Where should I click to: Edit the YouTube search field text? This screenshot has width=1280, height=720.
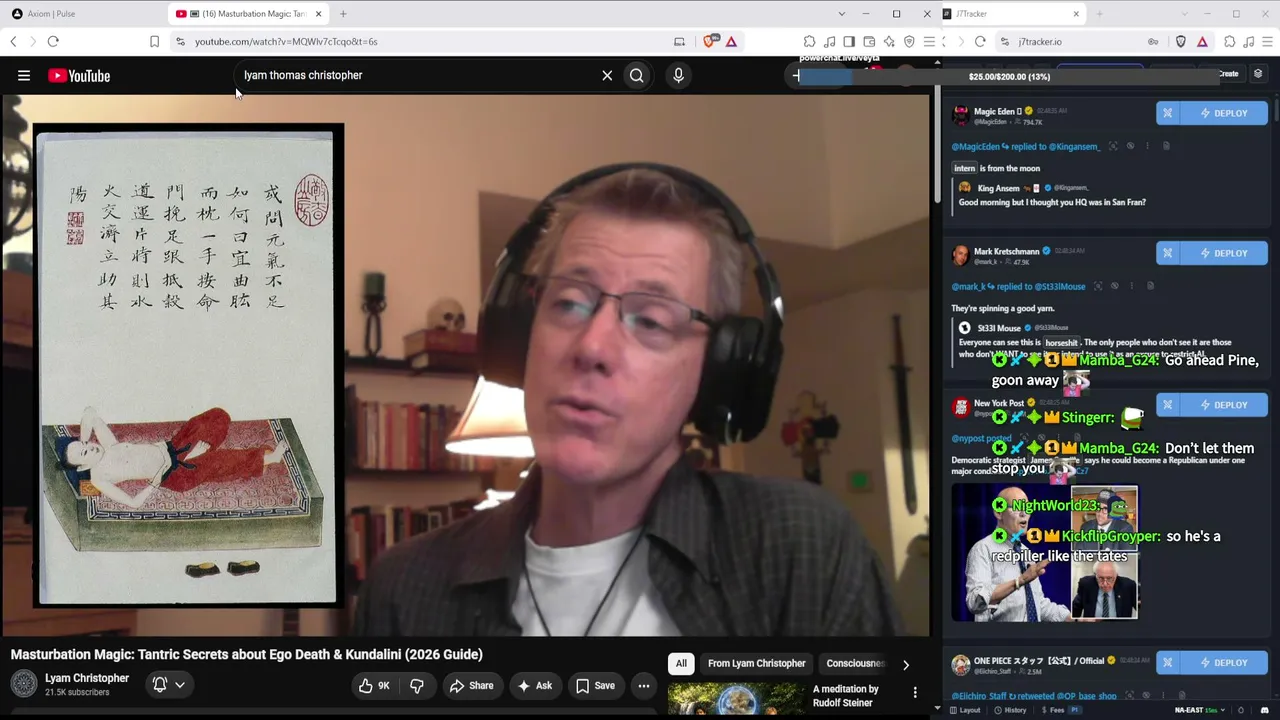coord(416,75)
